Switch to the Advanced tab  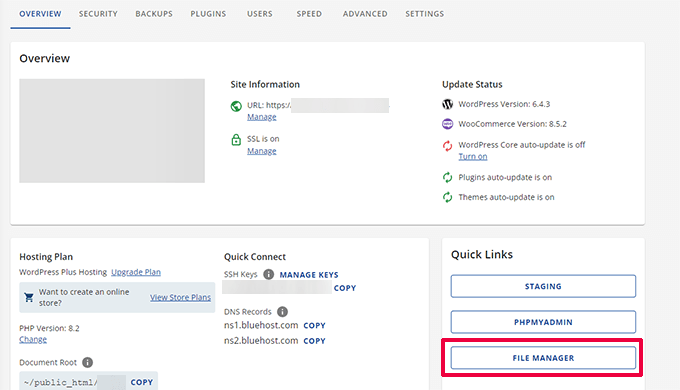pyautogui.click(x=365, y=14)
